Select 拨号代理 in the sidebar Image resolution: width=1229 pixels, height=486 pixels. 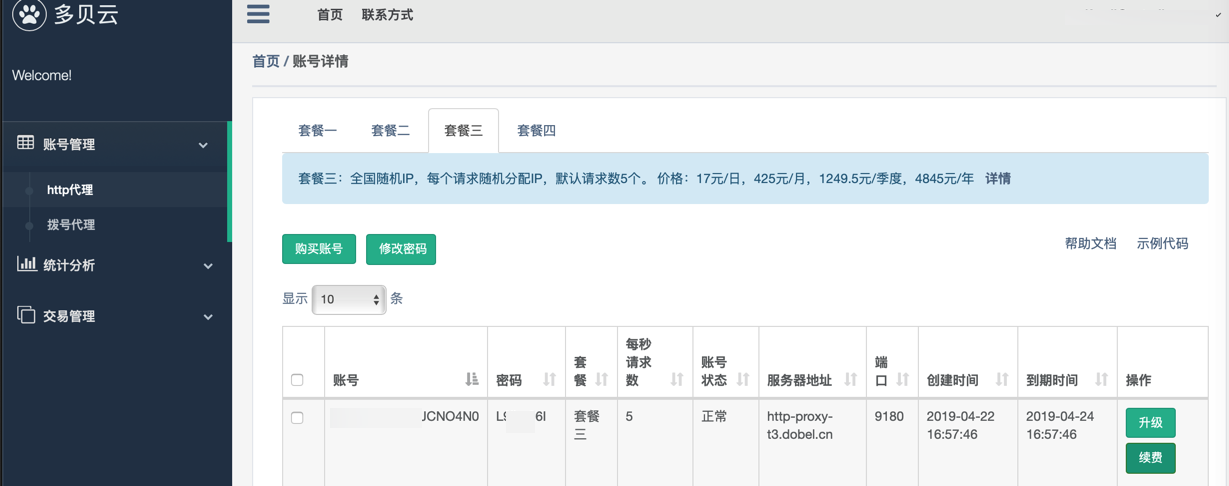(71, 225)
